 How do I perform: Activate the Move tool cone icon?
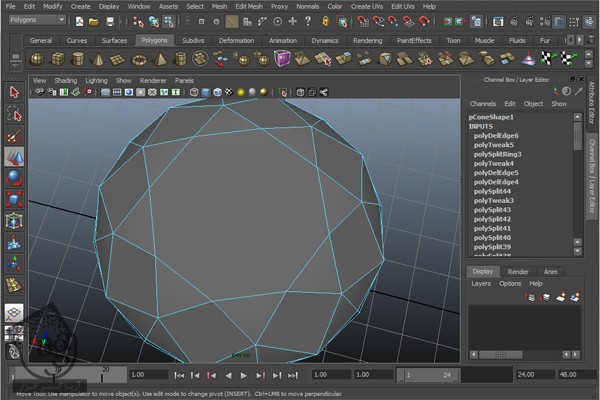[14, 156]
